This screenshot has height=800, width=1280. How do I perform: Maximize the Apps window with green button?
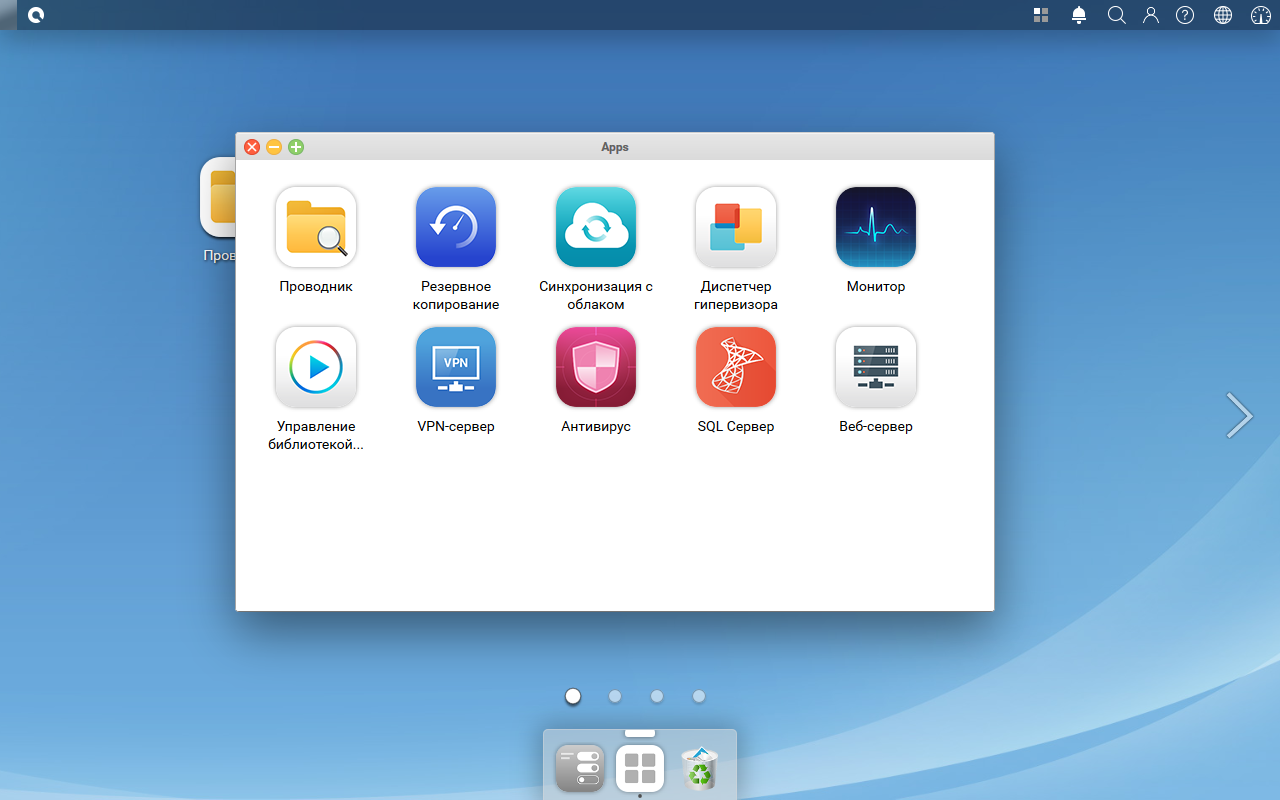[x=296, y=147]
